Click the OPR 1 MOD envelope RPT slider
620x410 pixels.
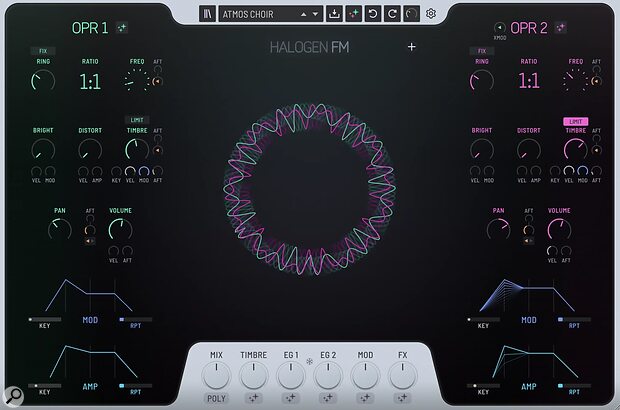(135, 319)
